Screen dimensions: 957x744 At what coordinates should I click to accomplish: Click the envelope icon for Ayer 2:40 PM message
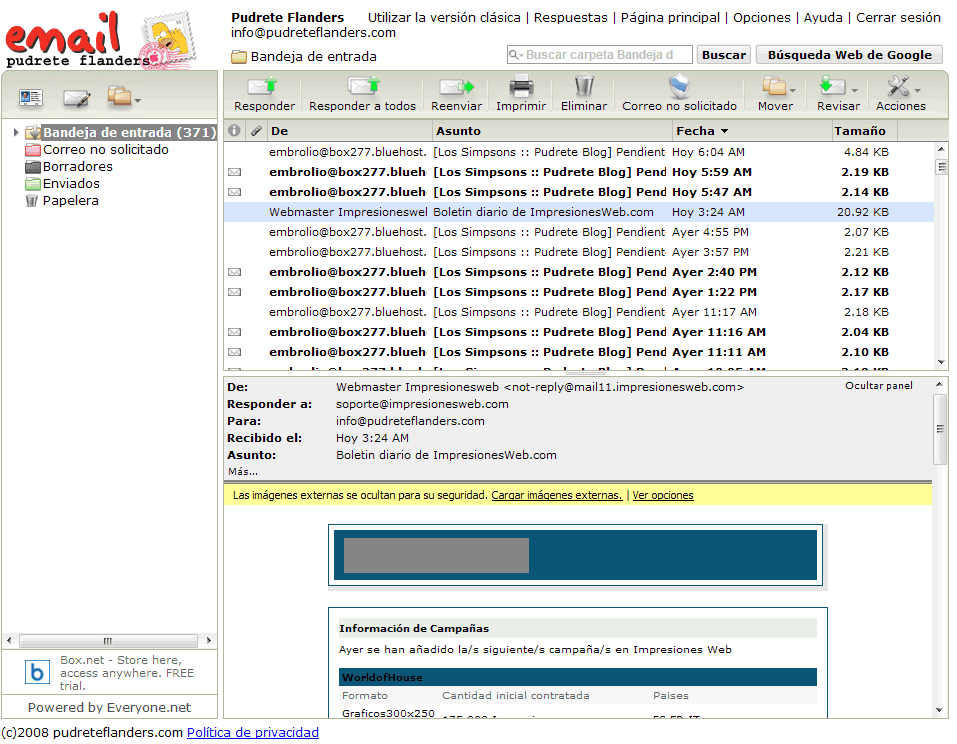pos(234,272)
